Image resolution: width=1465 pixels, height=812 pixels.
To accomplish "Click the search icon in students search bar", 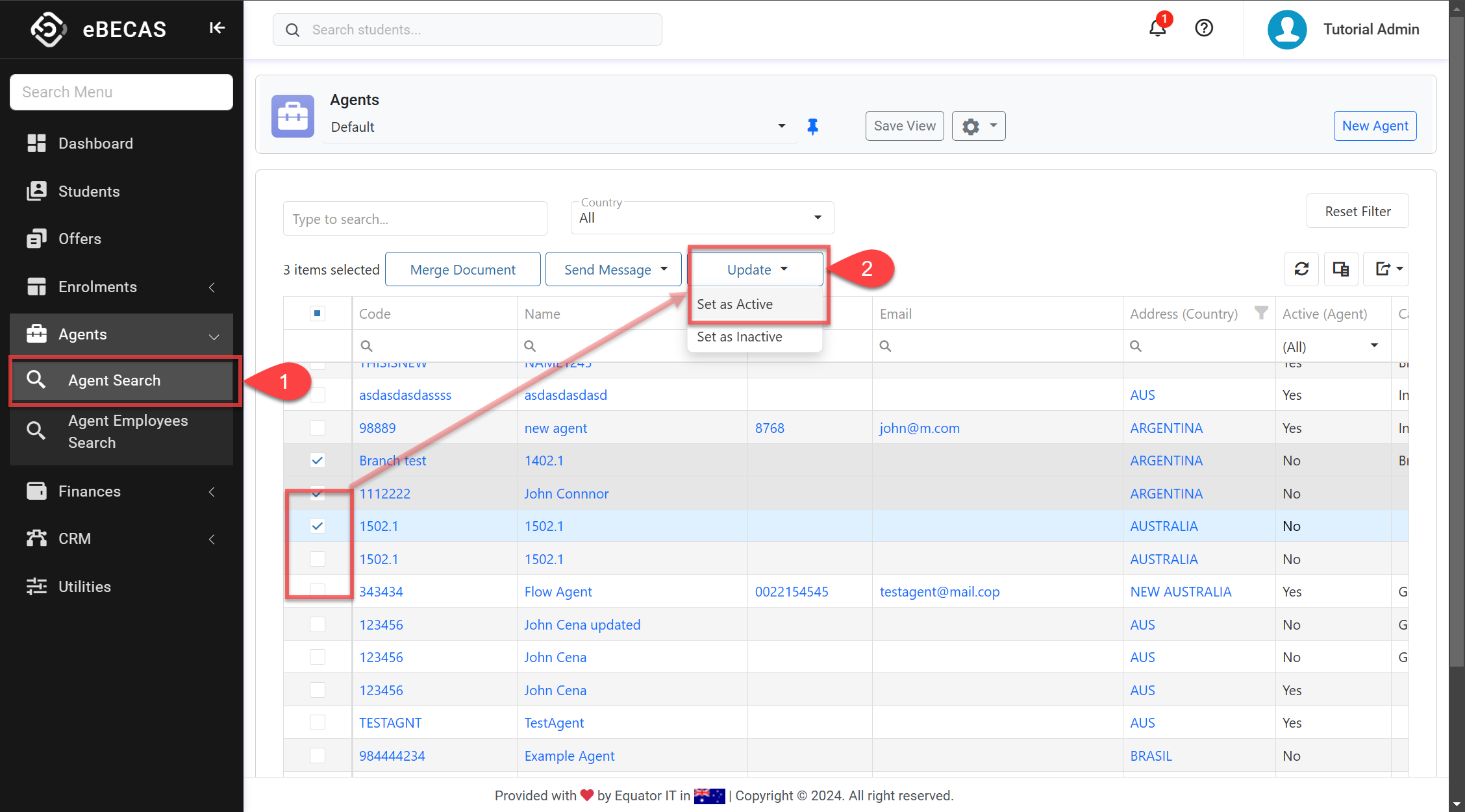I will (293, 30).
